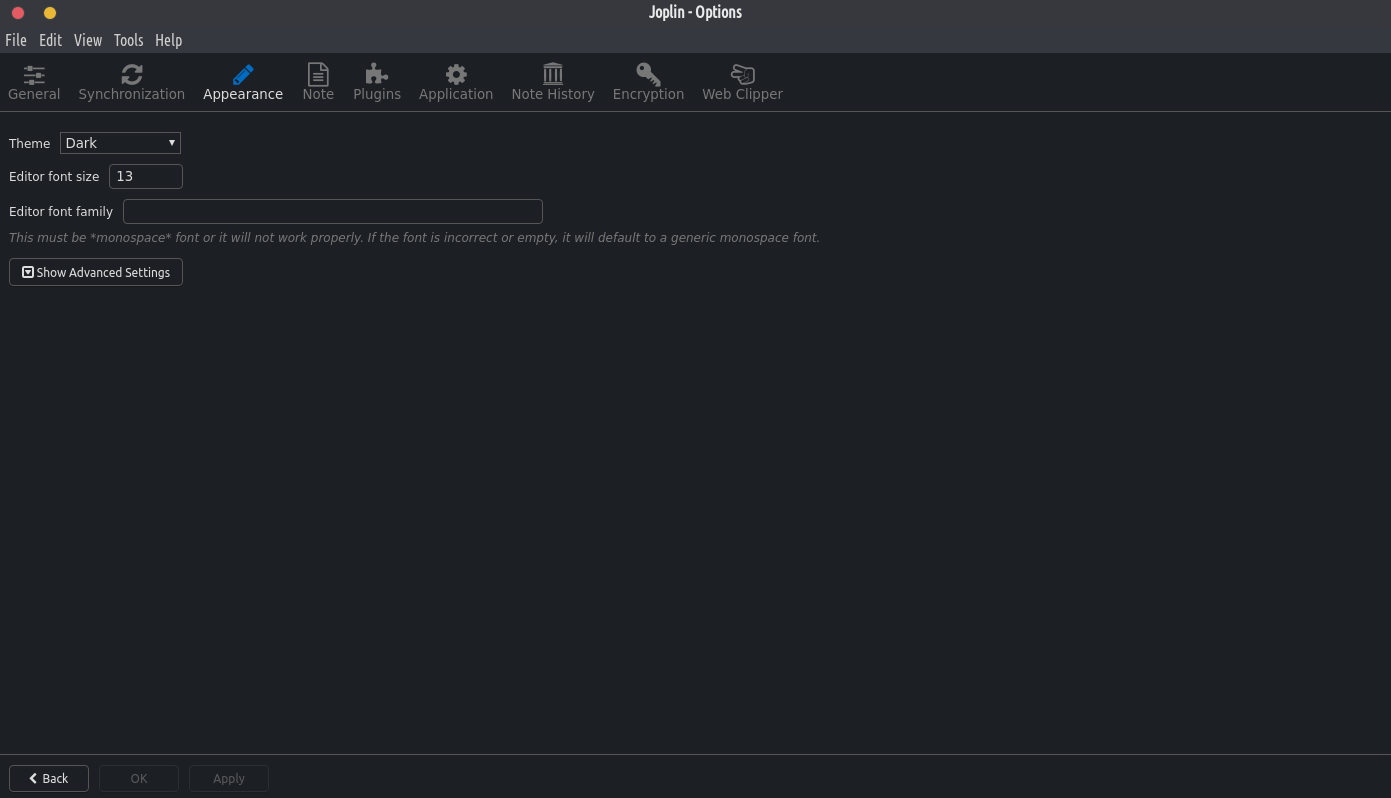Open Application settings gear icon
1391x798 pixels.
[x=456, y=75]
